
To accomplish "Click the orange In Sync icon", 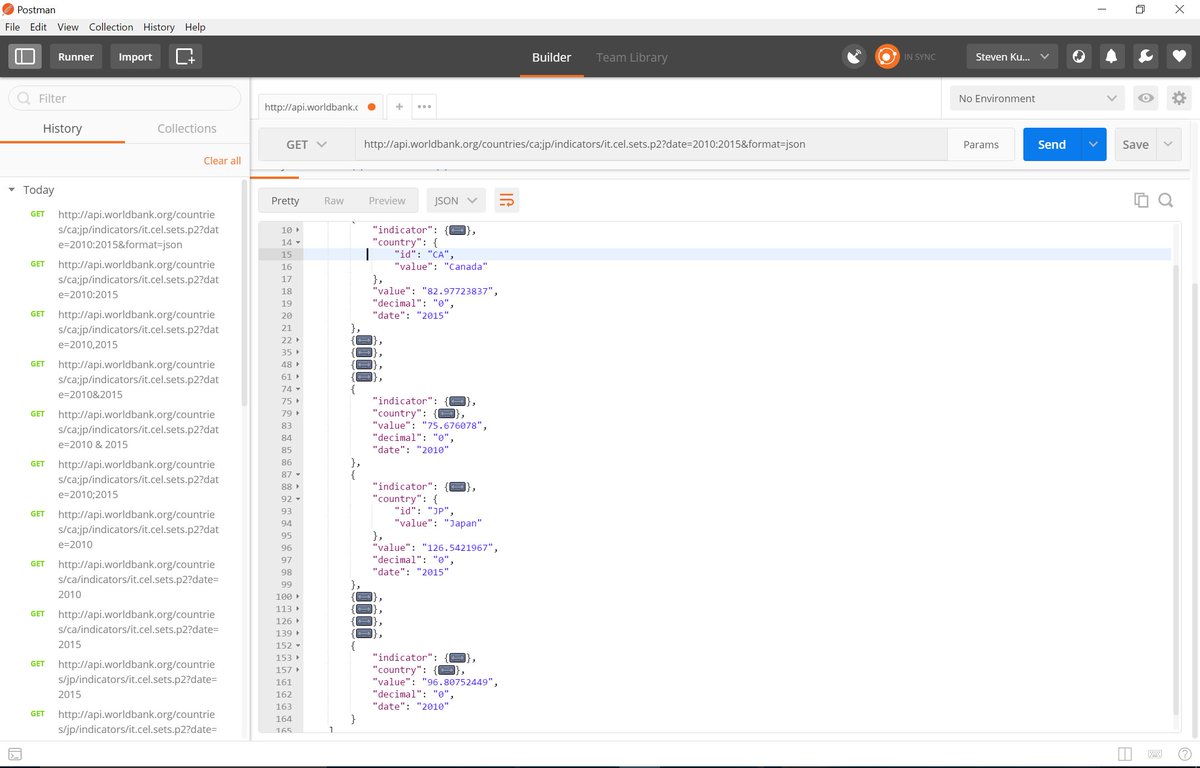I will (x=887, y=57).
